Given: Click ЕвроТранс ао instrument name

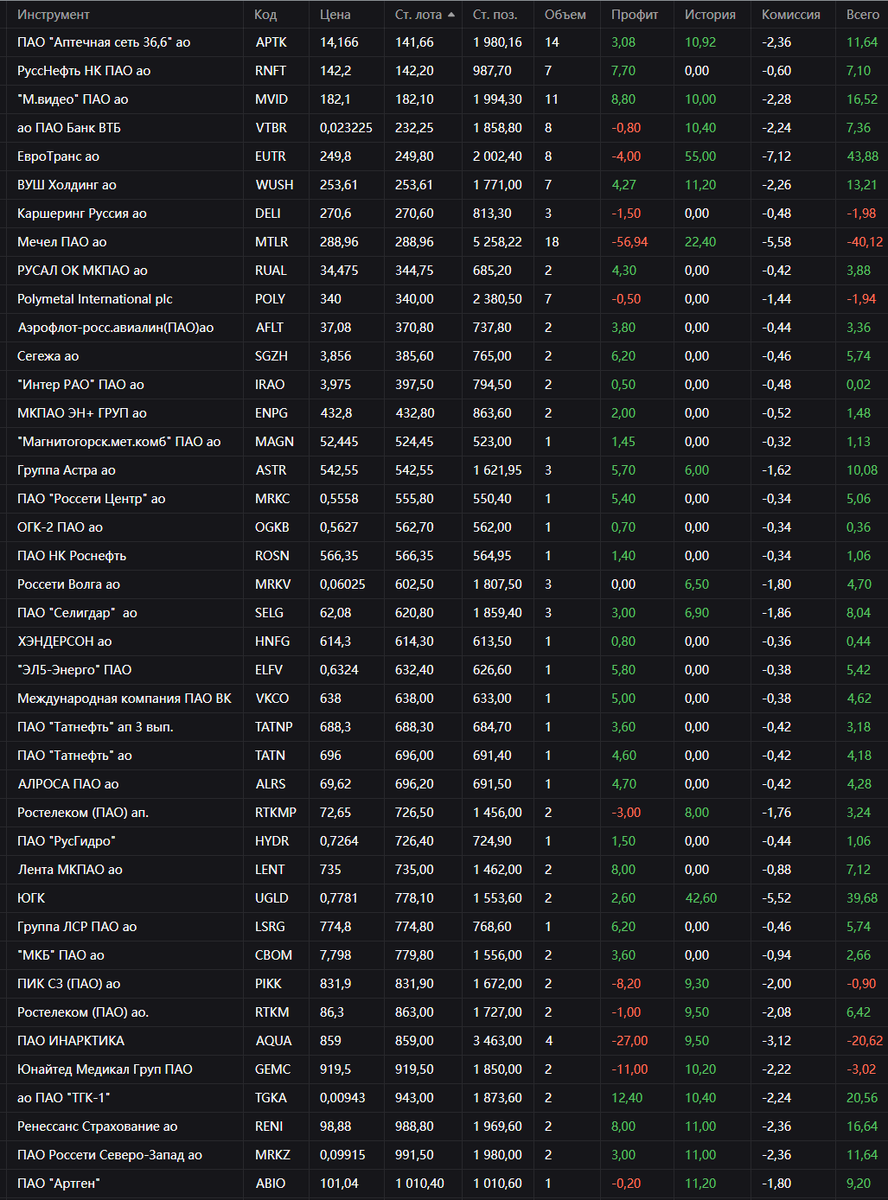Looking at the screenshot, I should [x=58, y=157].
